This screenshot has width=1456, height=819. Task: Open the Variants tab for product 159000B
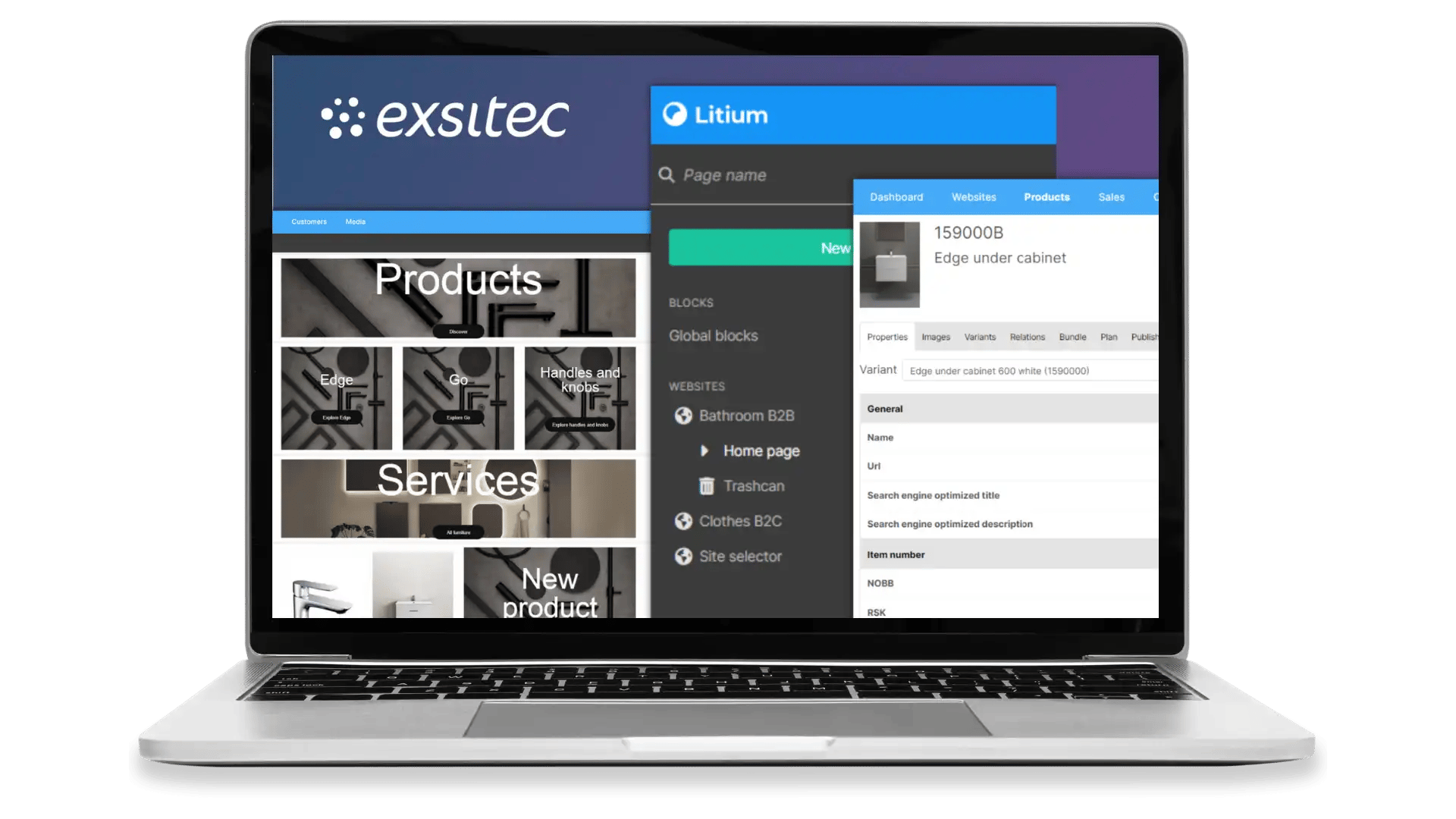[x=980, y=337]
